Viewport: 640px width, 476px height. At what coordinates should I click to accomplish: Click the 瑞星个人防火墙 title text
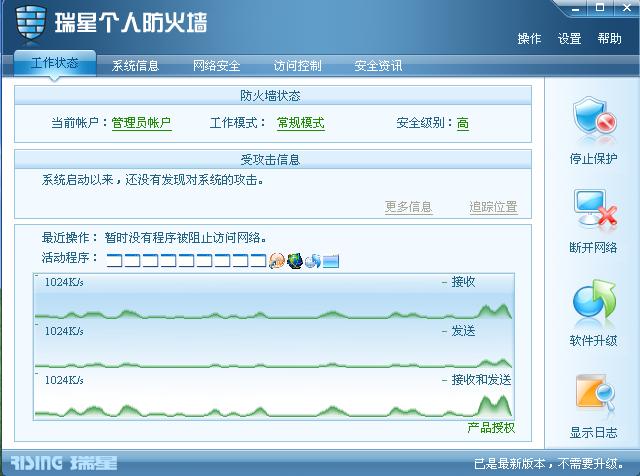[x=131, y=22]
